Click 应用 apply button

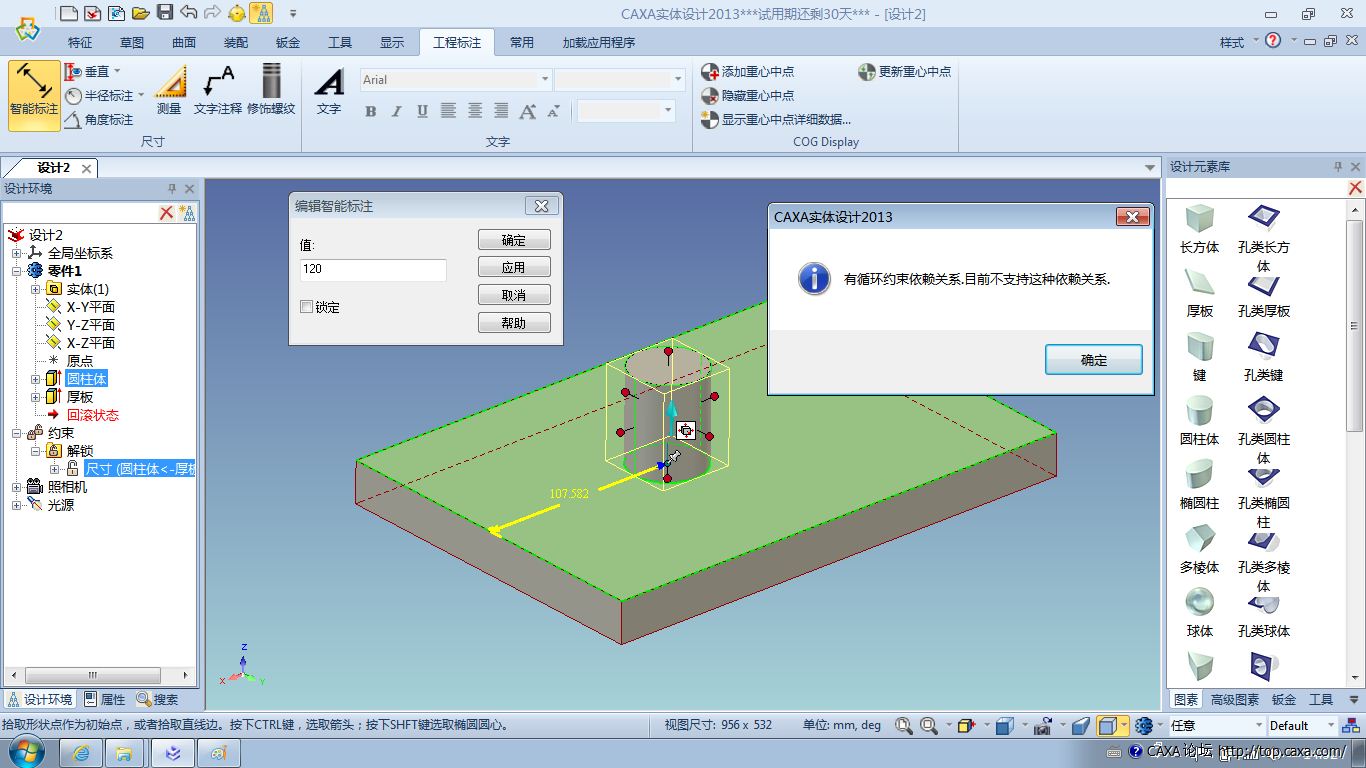click(514, 268)
